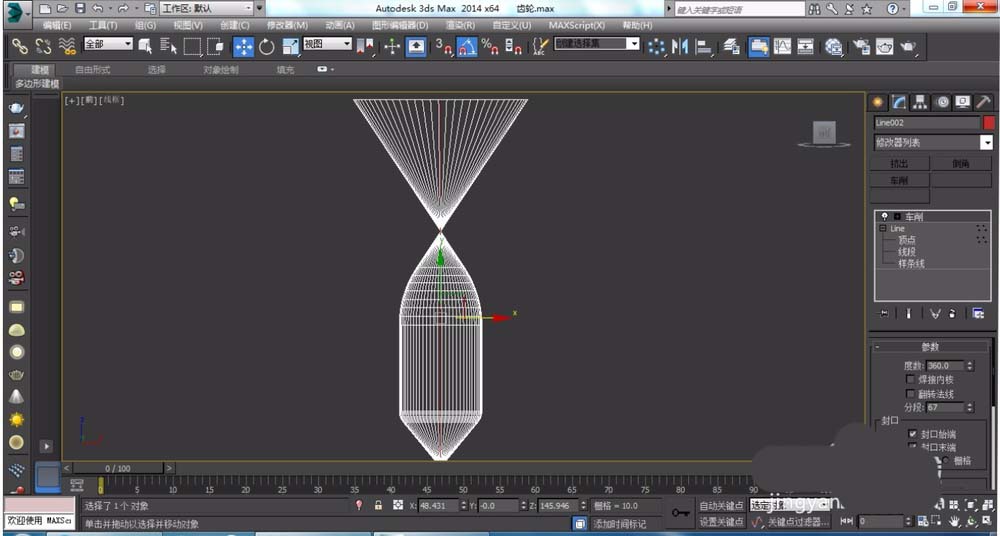Toggle Angle Snap icon
This screenshot has width=1000, height=536.
point(467,46)
